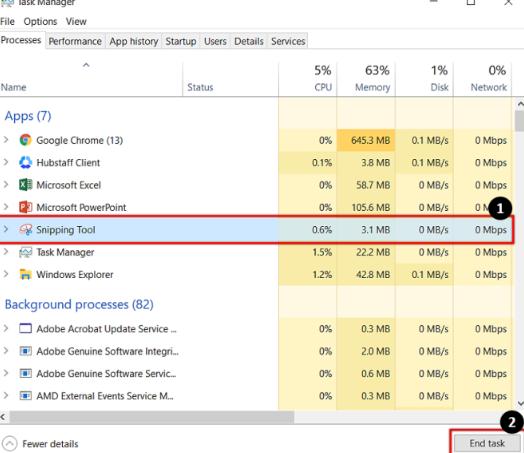Expand the Adobe Genuine Software Integri... row
This screenshot has width=524, height=453.
(x=6, y=351)
